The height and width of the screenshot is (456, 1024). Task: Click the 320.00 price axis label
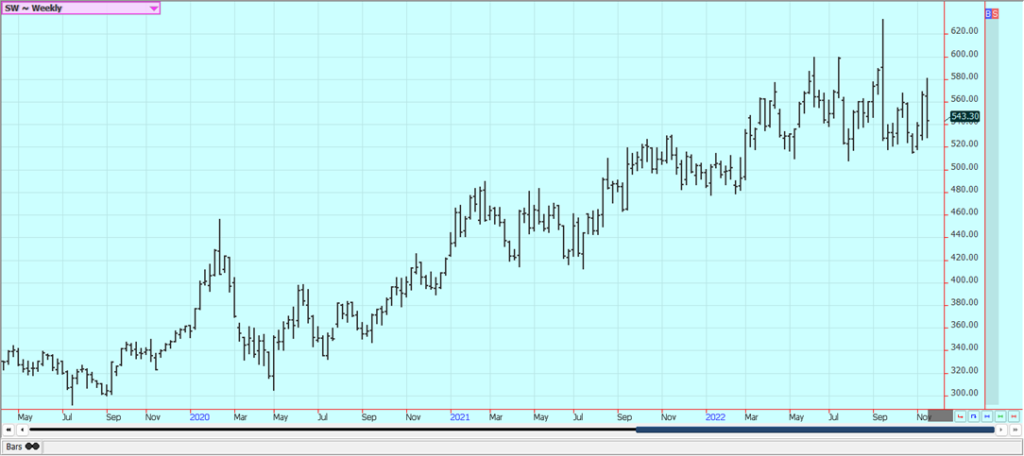(x=964, y=370)
